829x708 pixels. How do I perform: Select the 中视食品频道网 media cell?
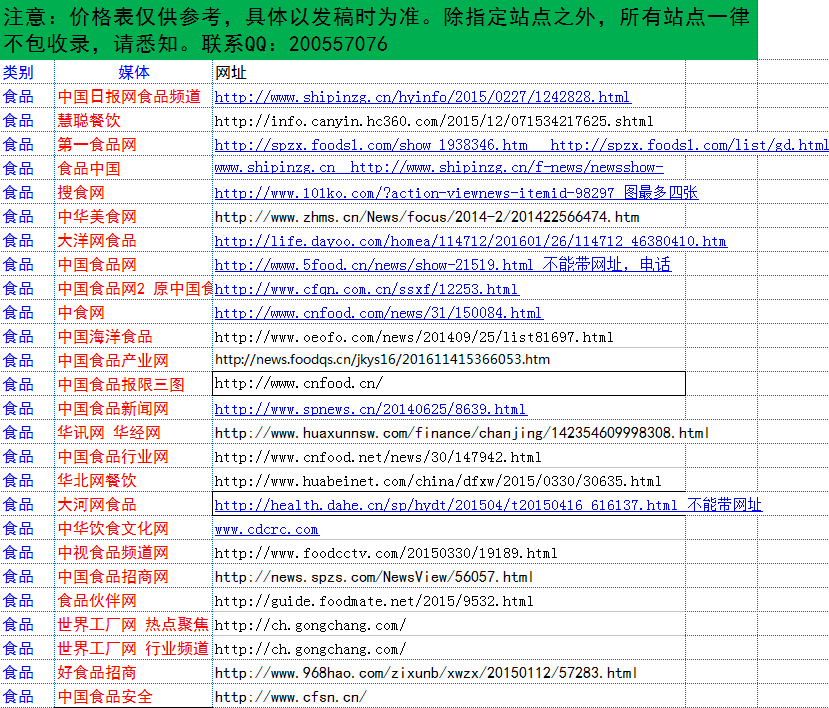point(133,553)
